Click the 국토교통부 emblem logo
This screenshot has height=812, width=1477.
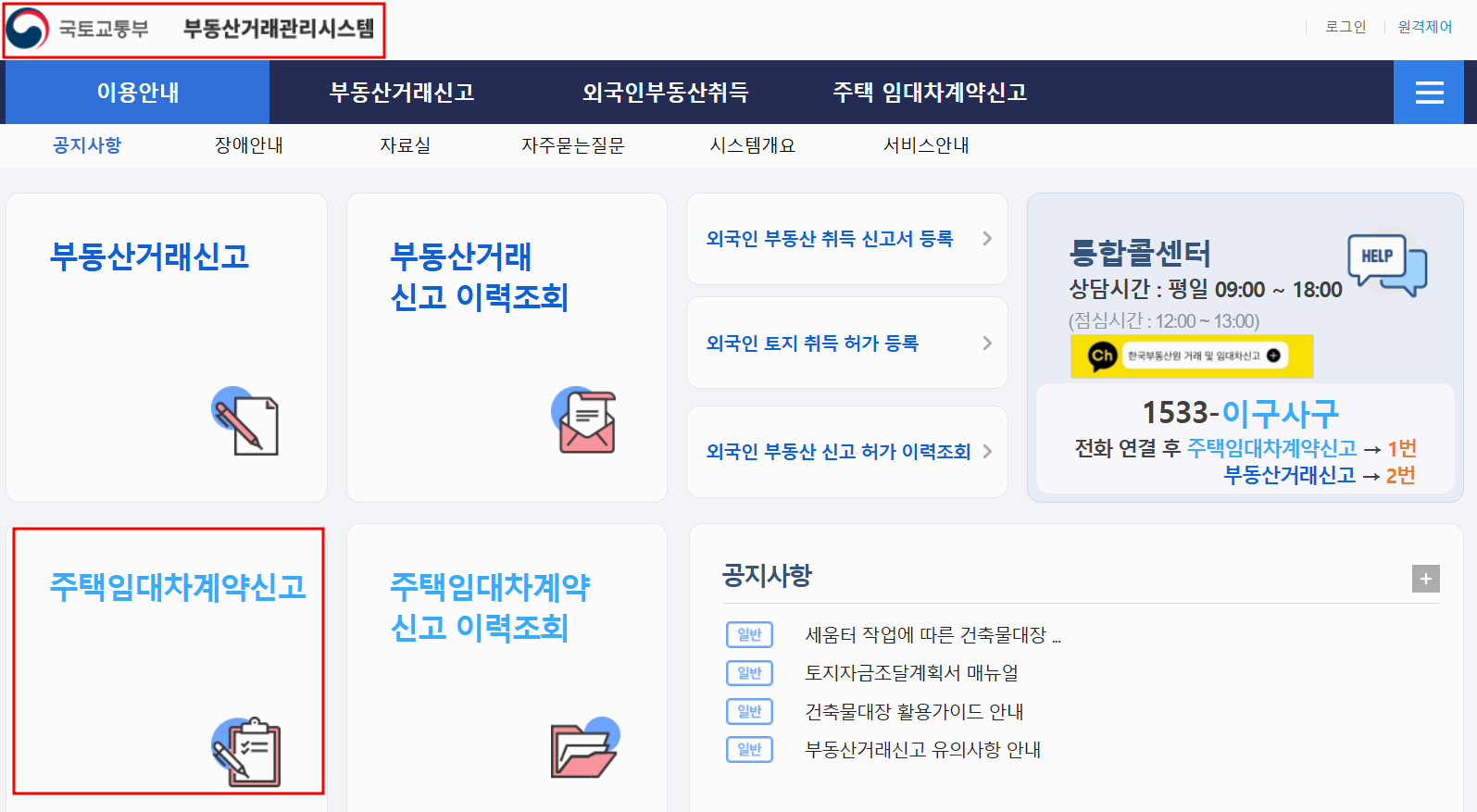coord(27,30)
